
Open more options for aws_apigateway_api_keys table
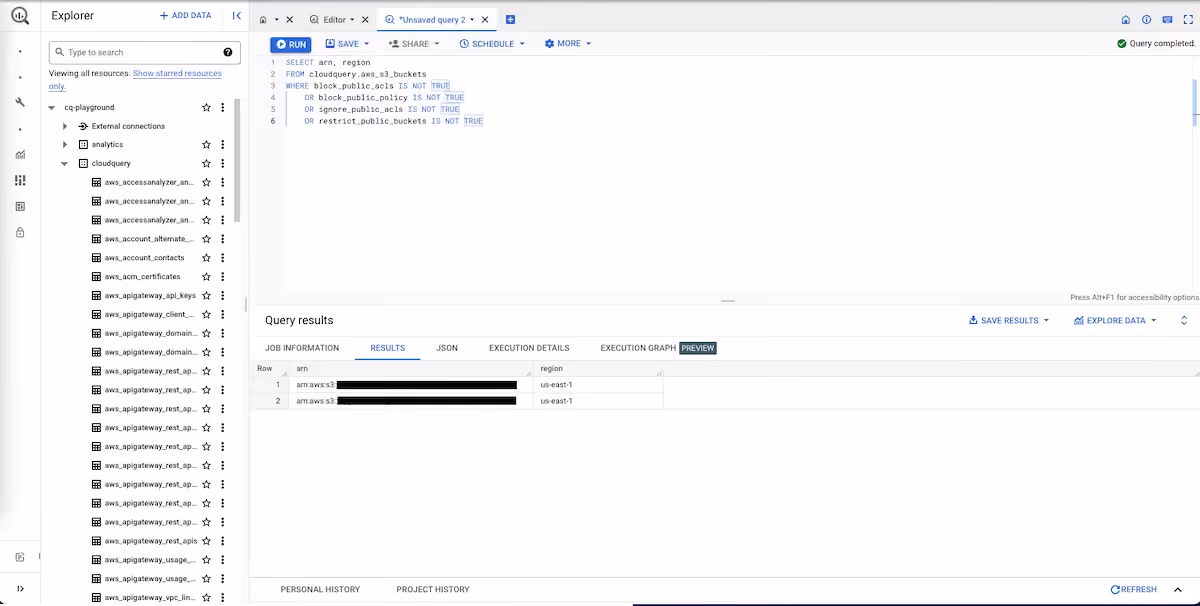pyautogui.click(x=223, y=296)
